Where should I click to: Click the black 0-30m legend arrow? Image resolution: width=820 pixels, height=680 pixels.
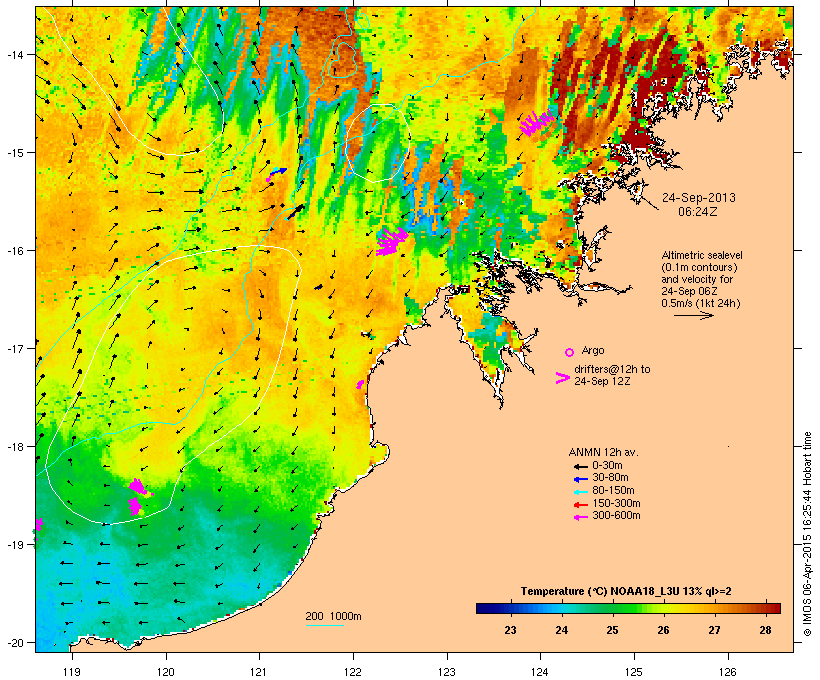click(x=580, y=466)
